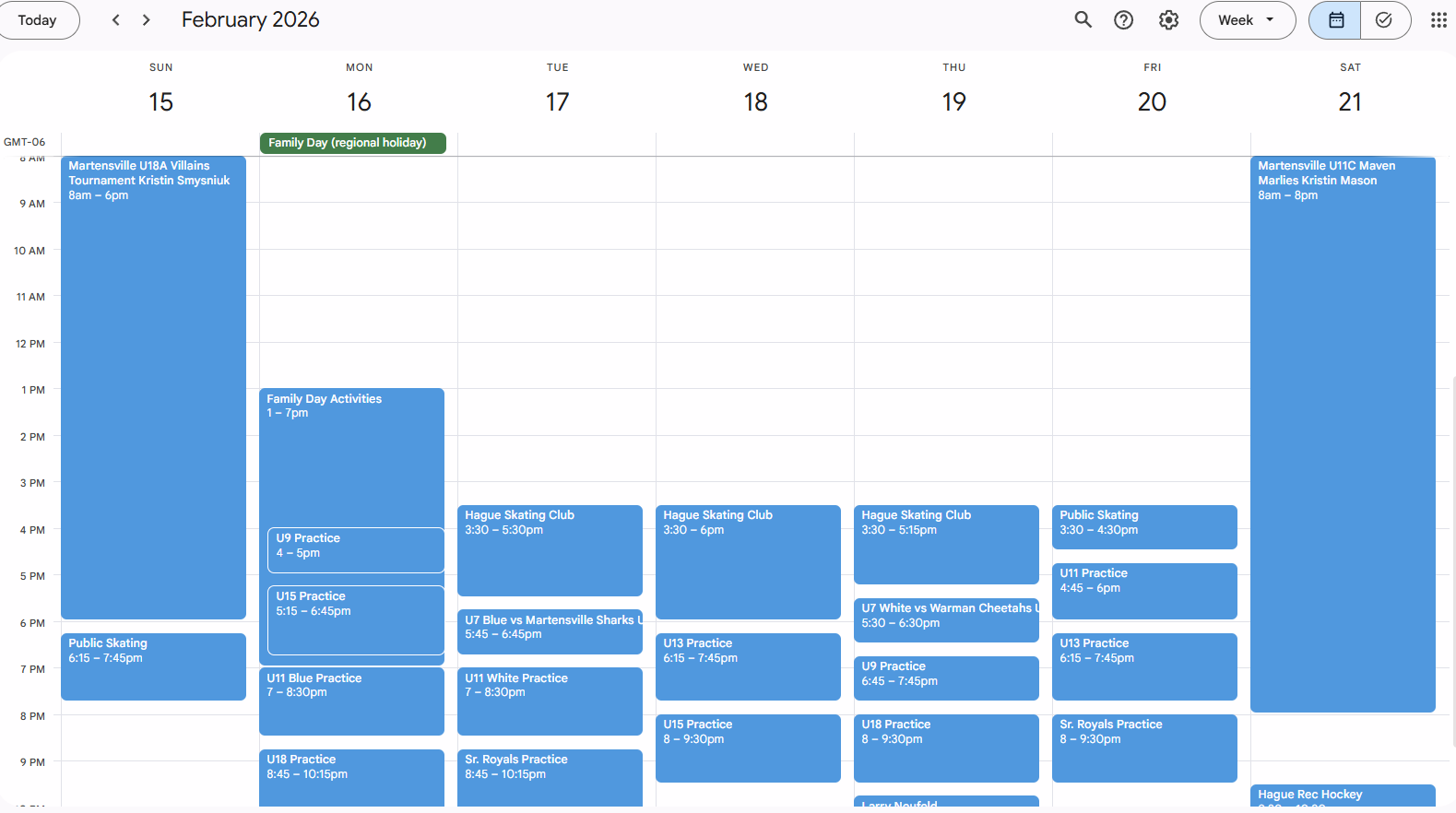Screen dimensions: 1456x813
Task: Select Friday 20 date header
Action: tap(1152, 101)
